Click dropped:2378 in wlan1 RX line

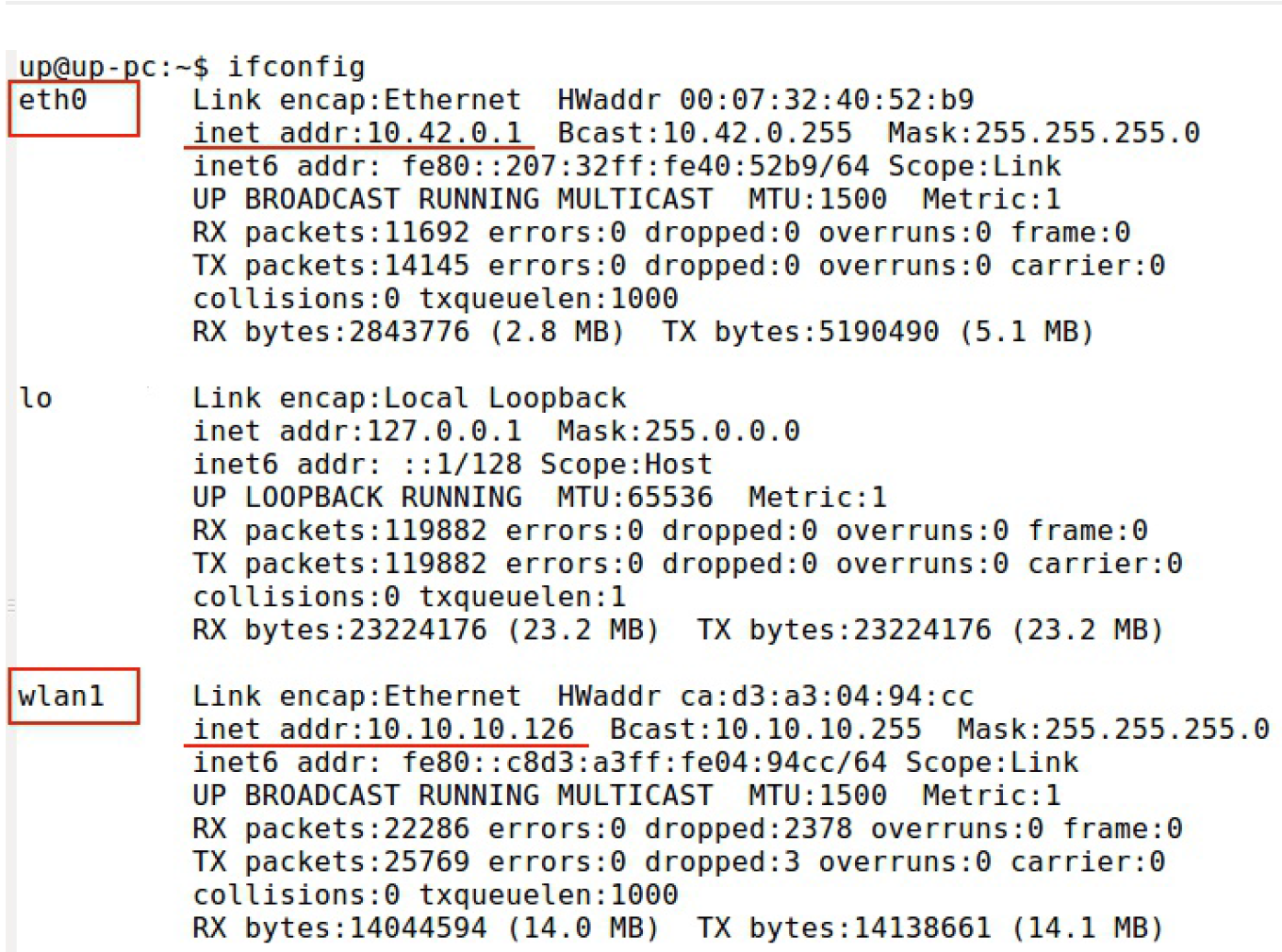[748, 829]
